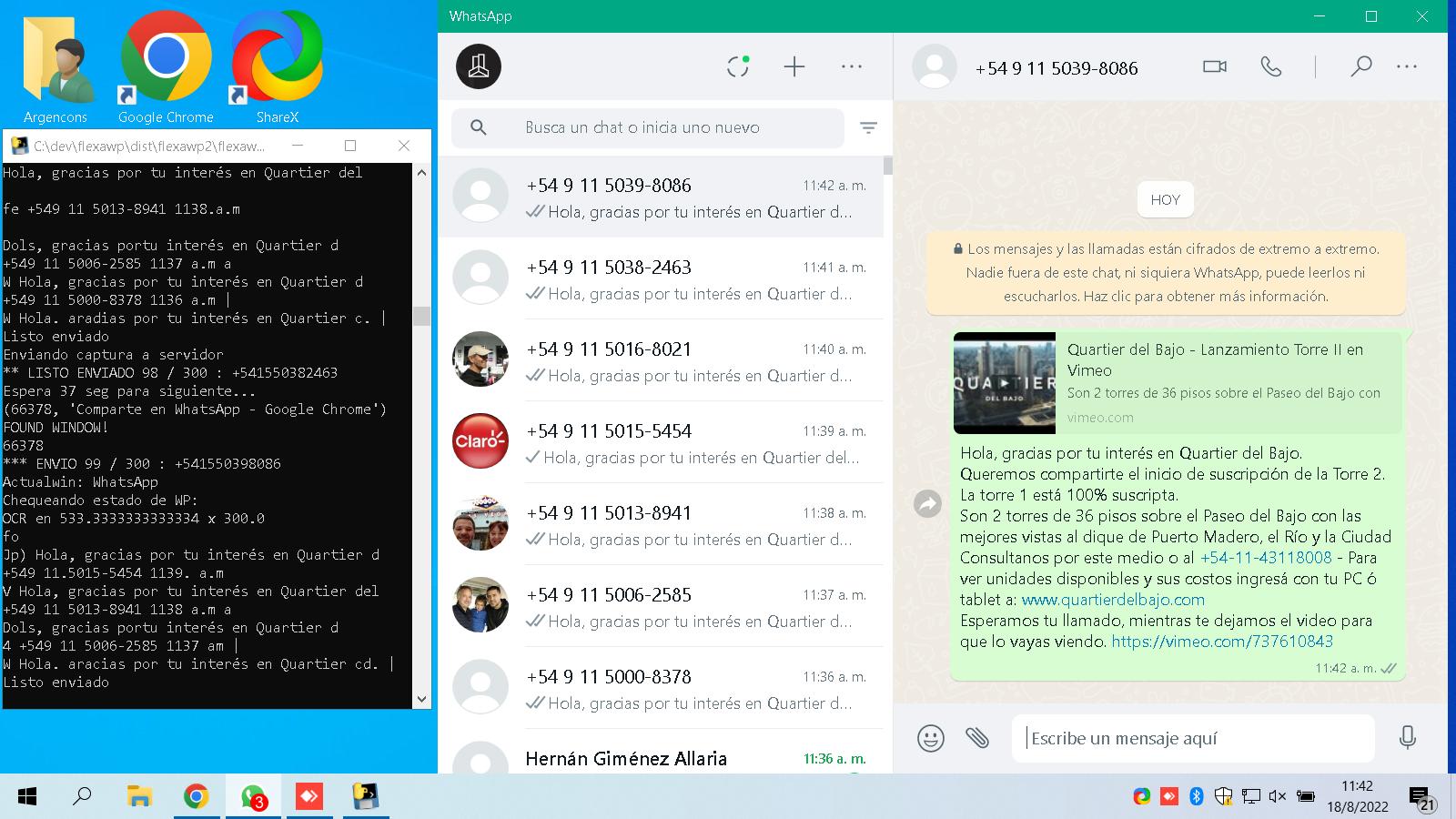Switch to WhatsApp in the taskbar

point(253,797)
